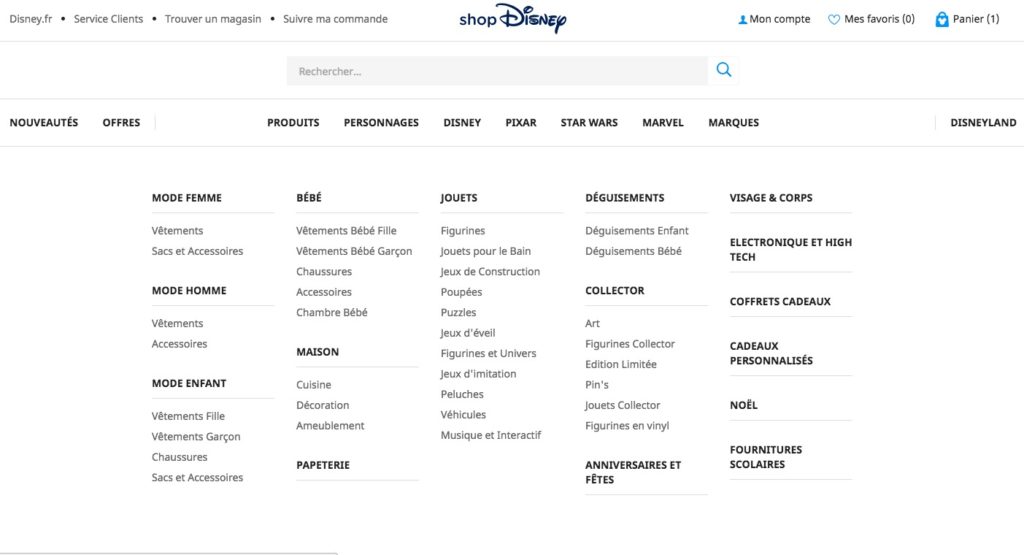Open the PRODUITS menu
1024x555 pixels.
coord(293,123)
